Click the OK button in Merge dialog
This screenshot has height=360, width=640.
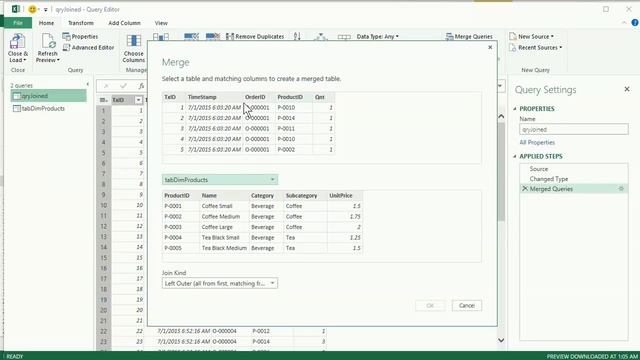point(430,305)
